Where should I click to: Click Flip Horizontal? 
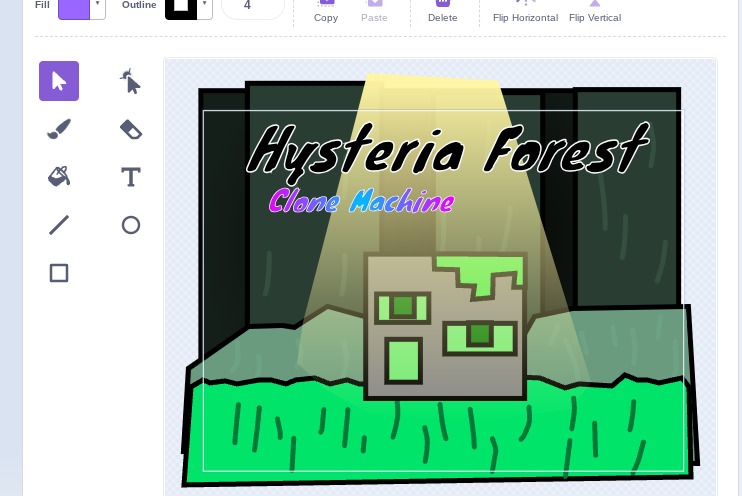pos(525,11)
